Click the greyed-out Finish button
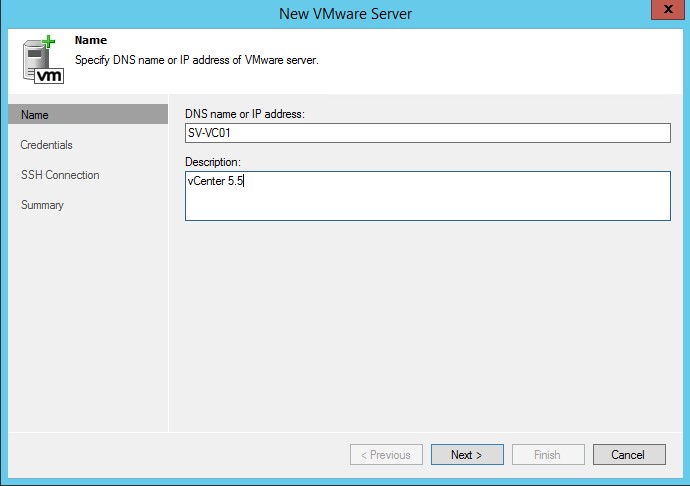This screenshot has width=690, height=486. (548, 454)
